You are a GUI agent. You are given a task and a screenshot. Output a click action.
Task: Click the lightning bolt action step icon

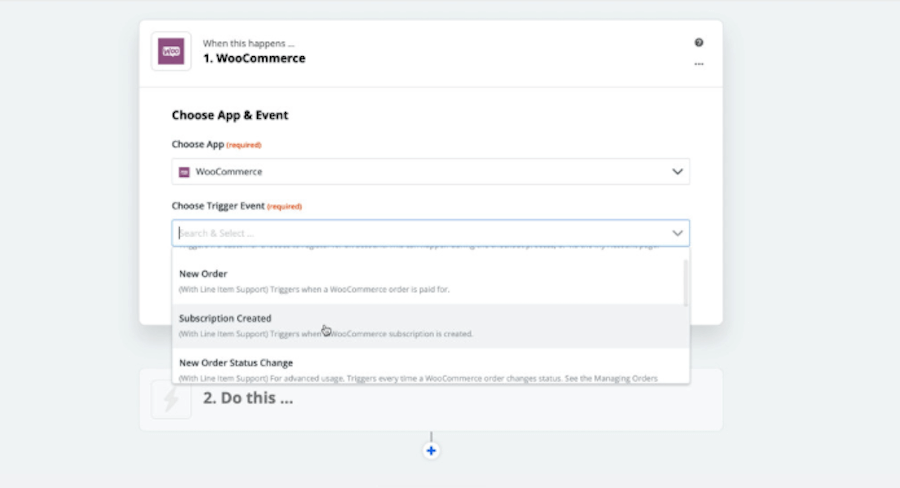pos(171,398)
